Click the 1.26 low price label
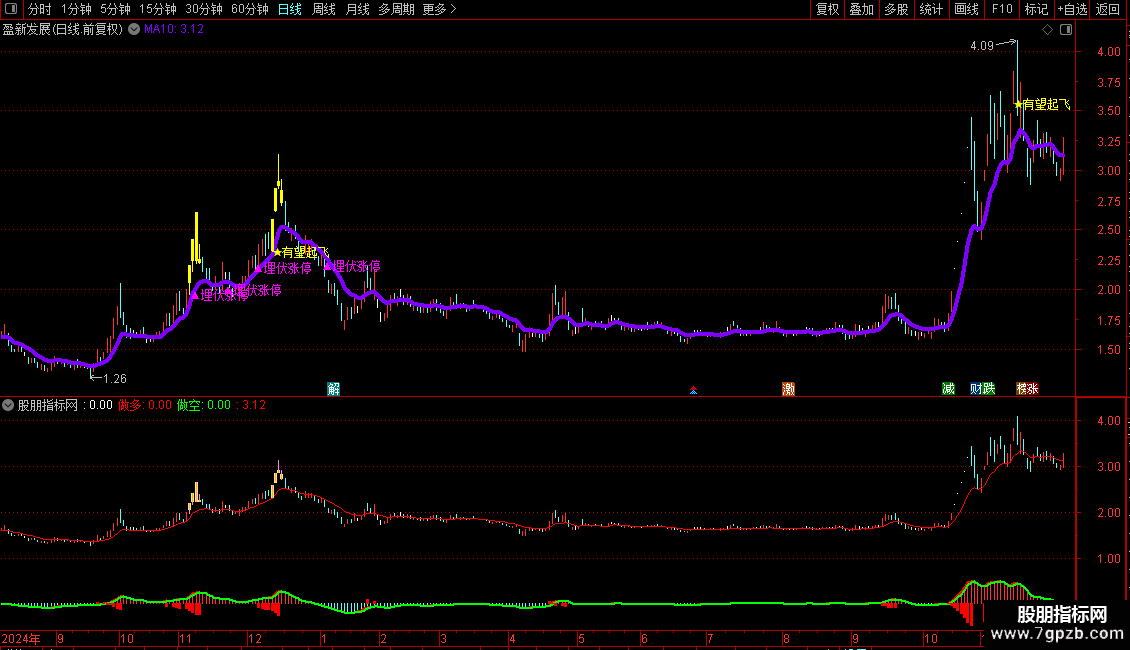Screen dimensions: 1130x650 coord(115,378)
